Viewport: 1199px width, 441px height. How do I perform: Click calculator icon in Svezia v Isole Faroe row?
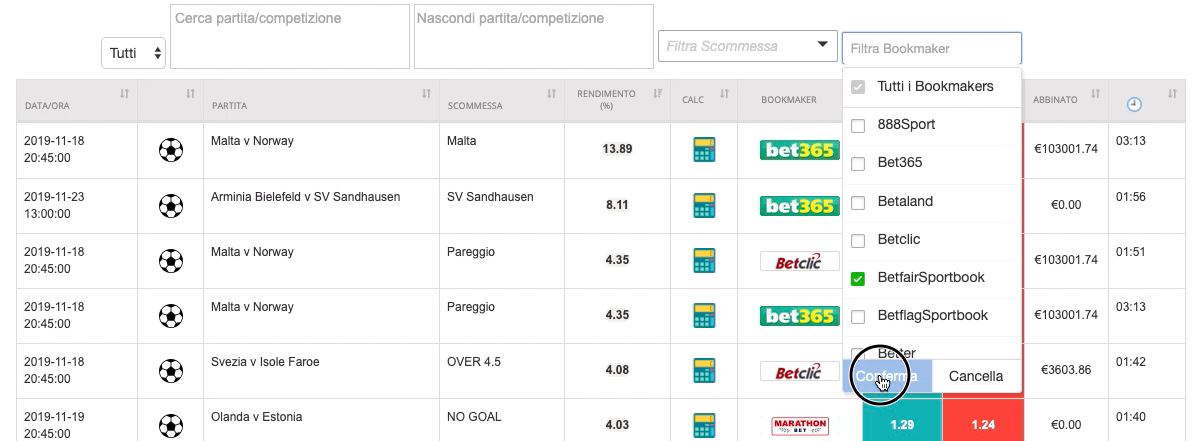(x=703, y=371)
